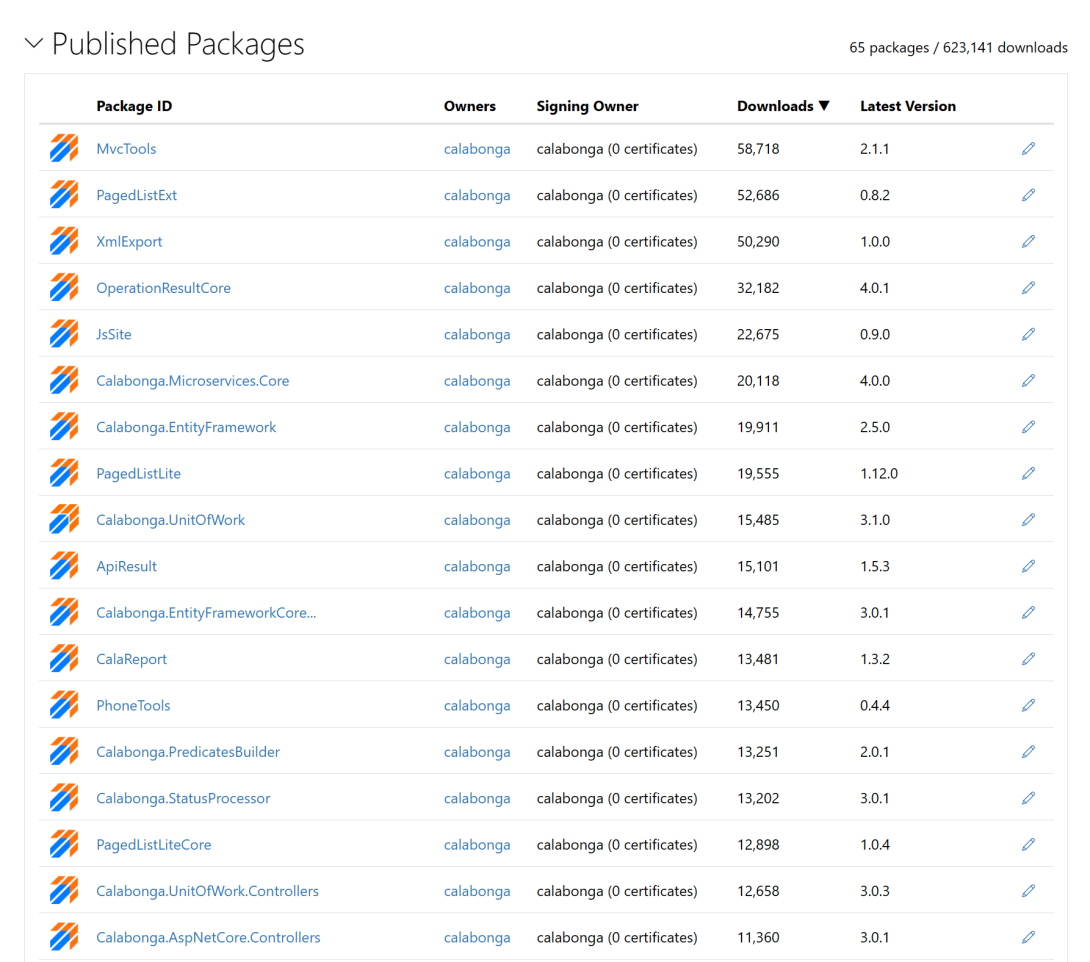Click the Latest Version column header
Viewport: 1090px width, 962px height.
[908, 106]
